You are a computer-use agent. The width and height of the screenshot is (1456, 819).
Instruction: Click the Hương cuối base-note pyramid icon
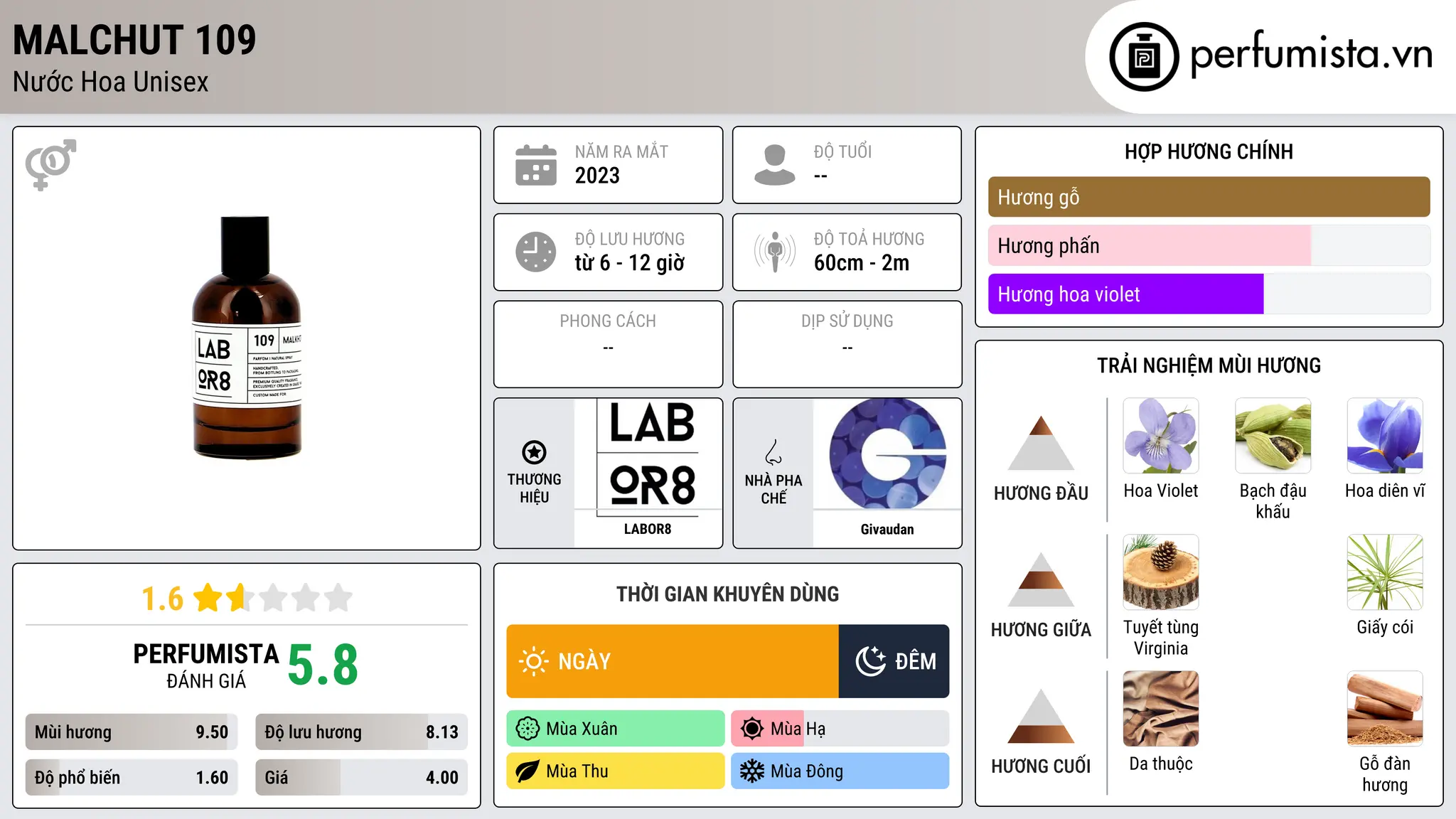pyautogui.click(x=1041, y=716)
